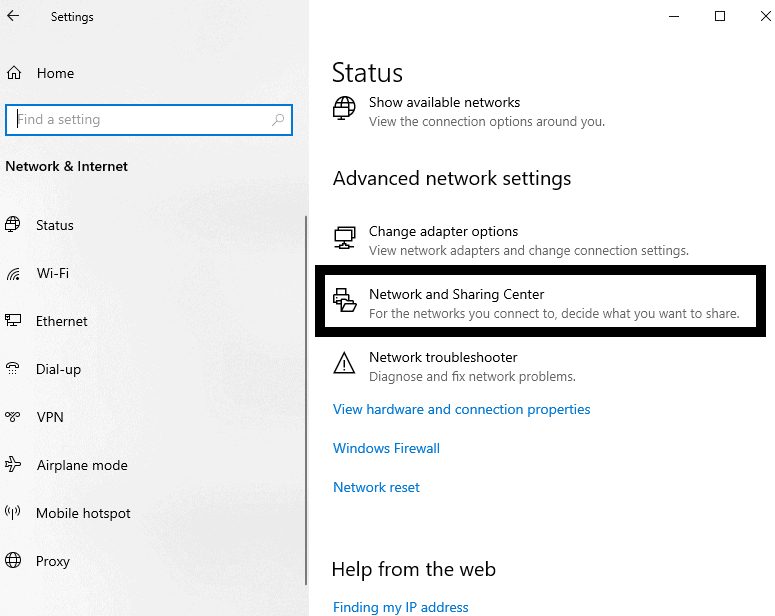The height and width of the screenshot is (616, 775).
Task: Focus the Find a setting search box
Action: point(140,120)
